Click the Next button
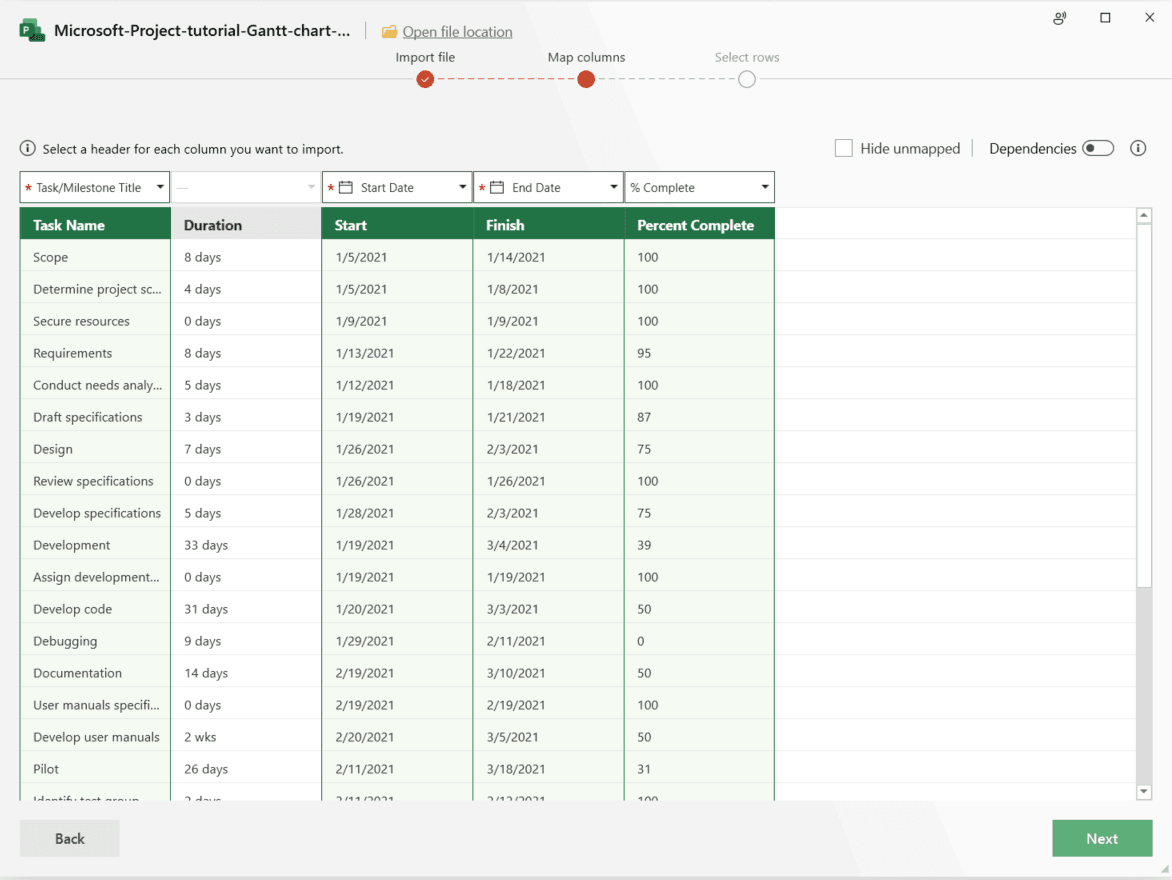 (x=1101, y=838)
